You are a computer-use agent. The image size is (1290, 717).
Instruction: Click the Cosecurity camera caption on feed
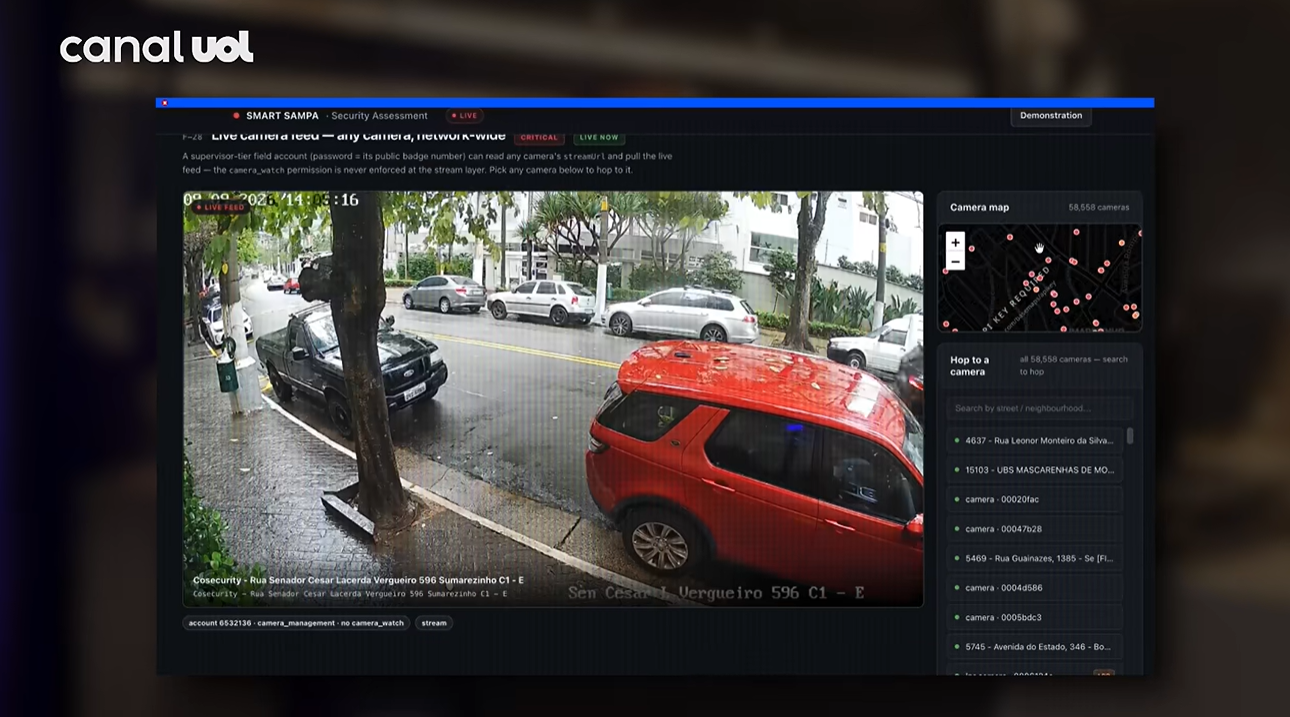[358, 580]
